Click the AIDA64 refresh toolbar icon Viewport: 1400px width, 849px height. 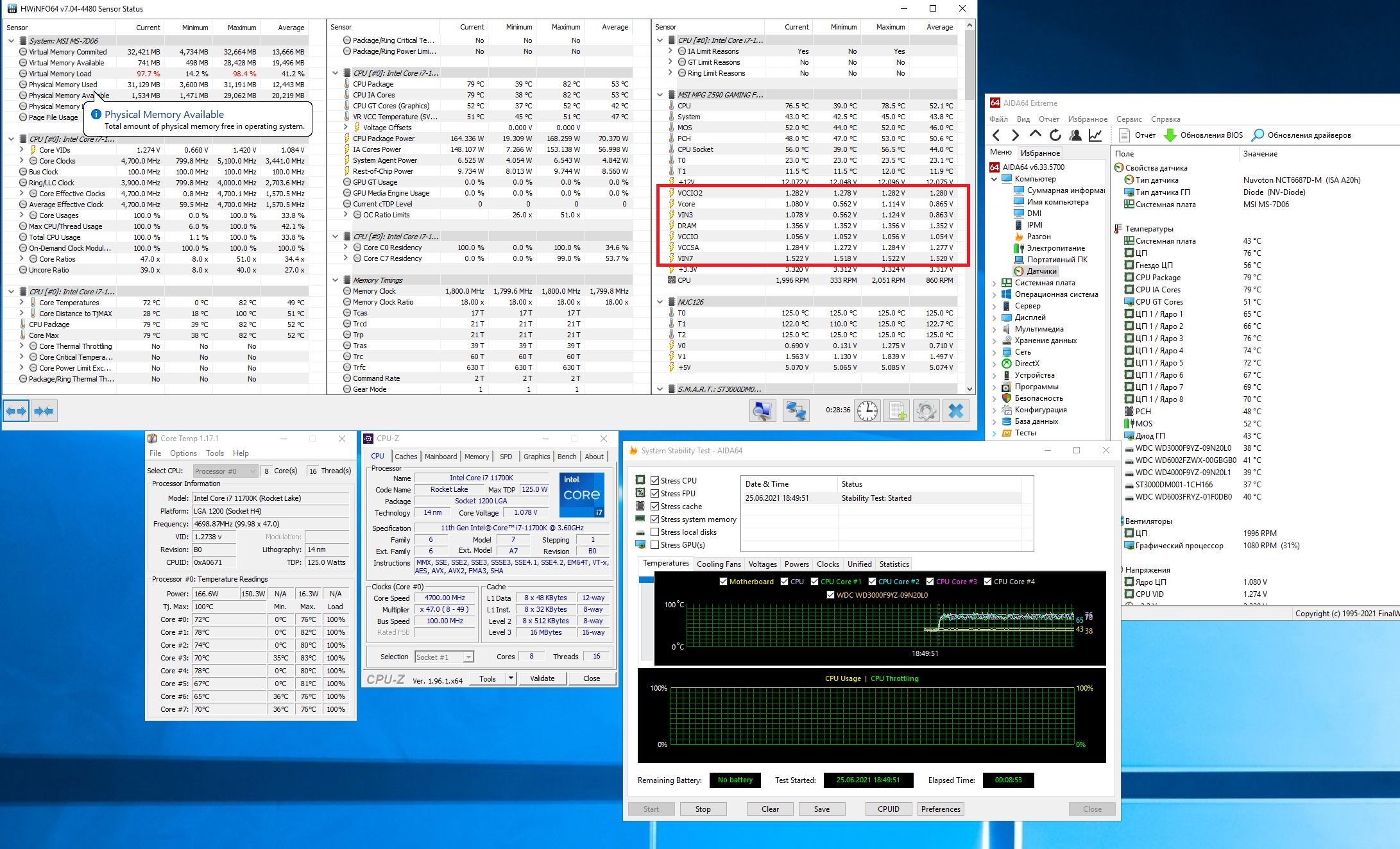coord(1055,135)
